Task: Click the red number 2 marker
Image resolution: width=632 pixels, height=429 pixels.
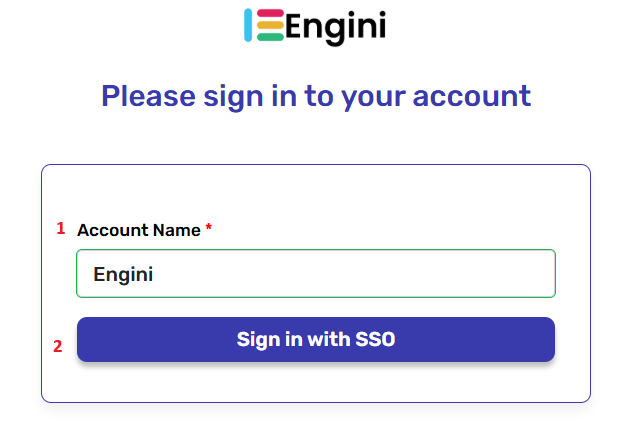Action: 58,347
